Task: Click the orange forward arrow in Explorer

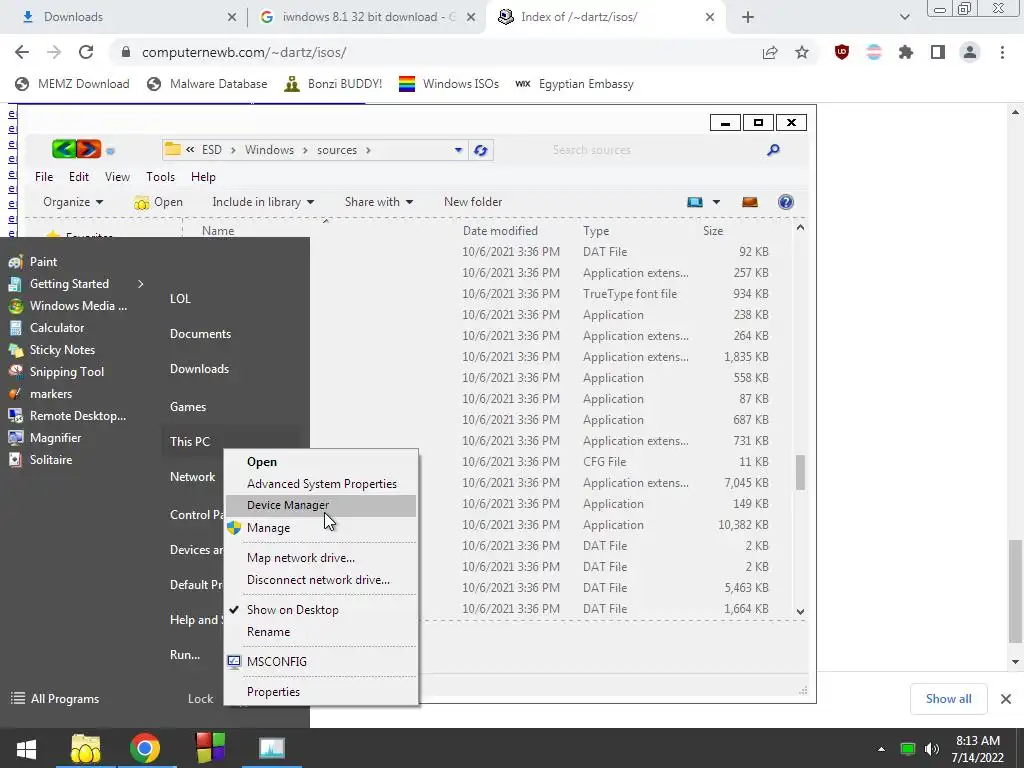Action: coord(89,150)
